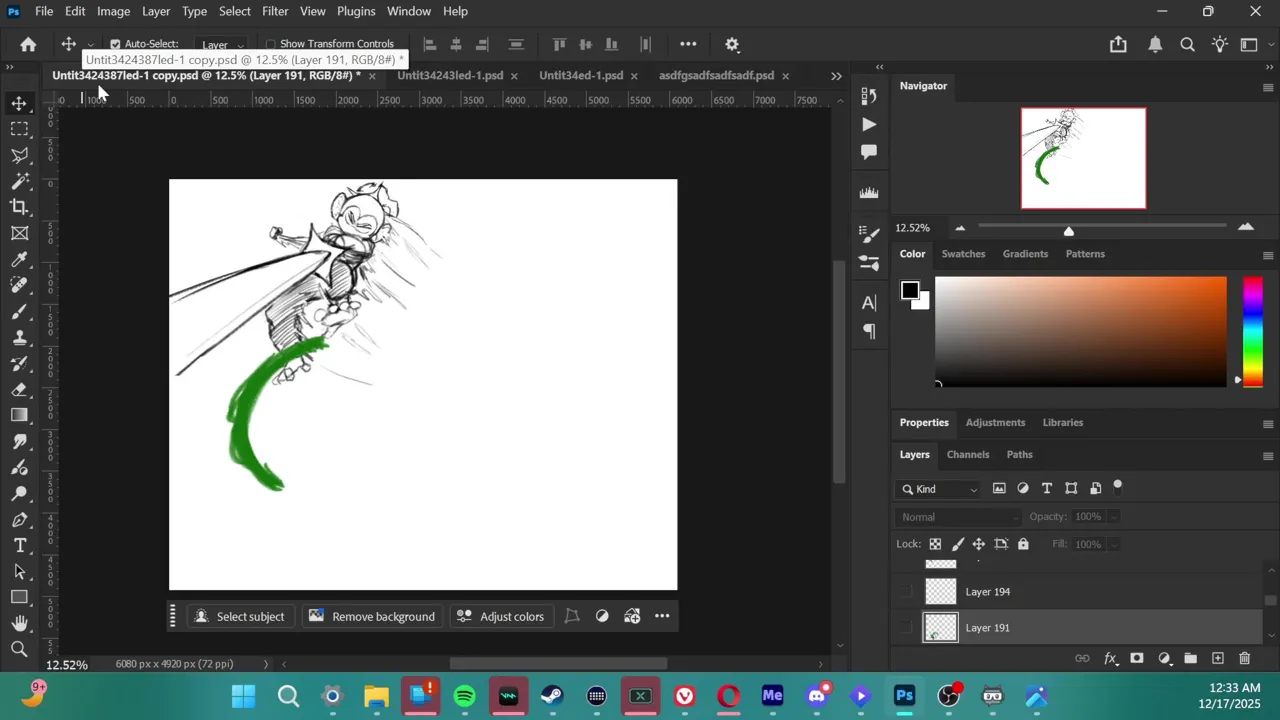Select the Smudge tool
Image resolution: width=1280 pixels, height=720 pixels.
pyautogui.click(x=19, y=441)
